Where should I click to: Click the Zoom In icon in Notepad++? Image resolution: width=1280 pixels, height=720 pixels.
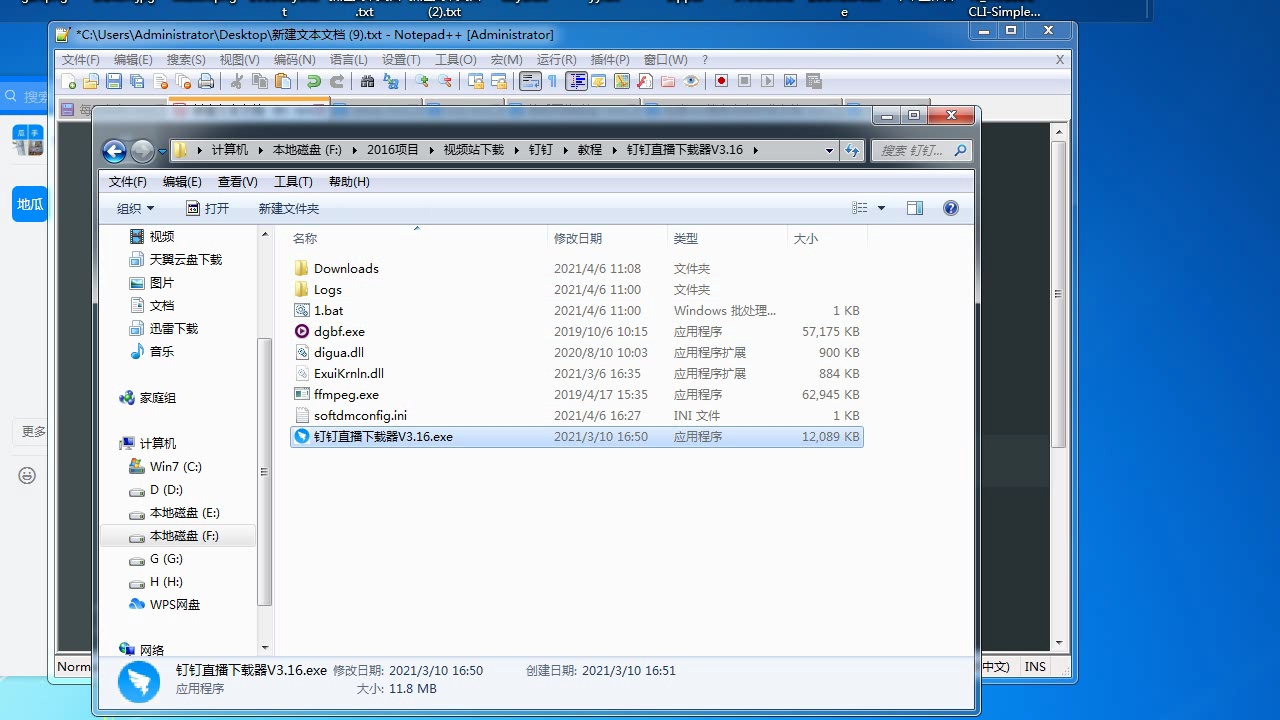[x=422, y=81]
